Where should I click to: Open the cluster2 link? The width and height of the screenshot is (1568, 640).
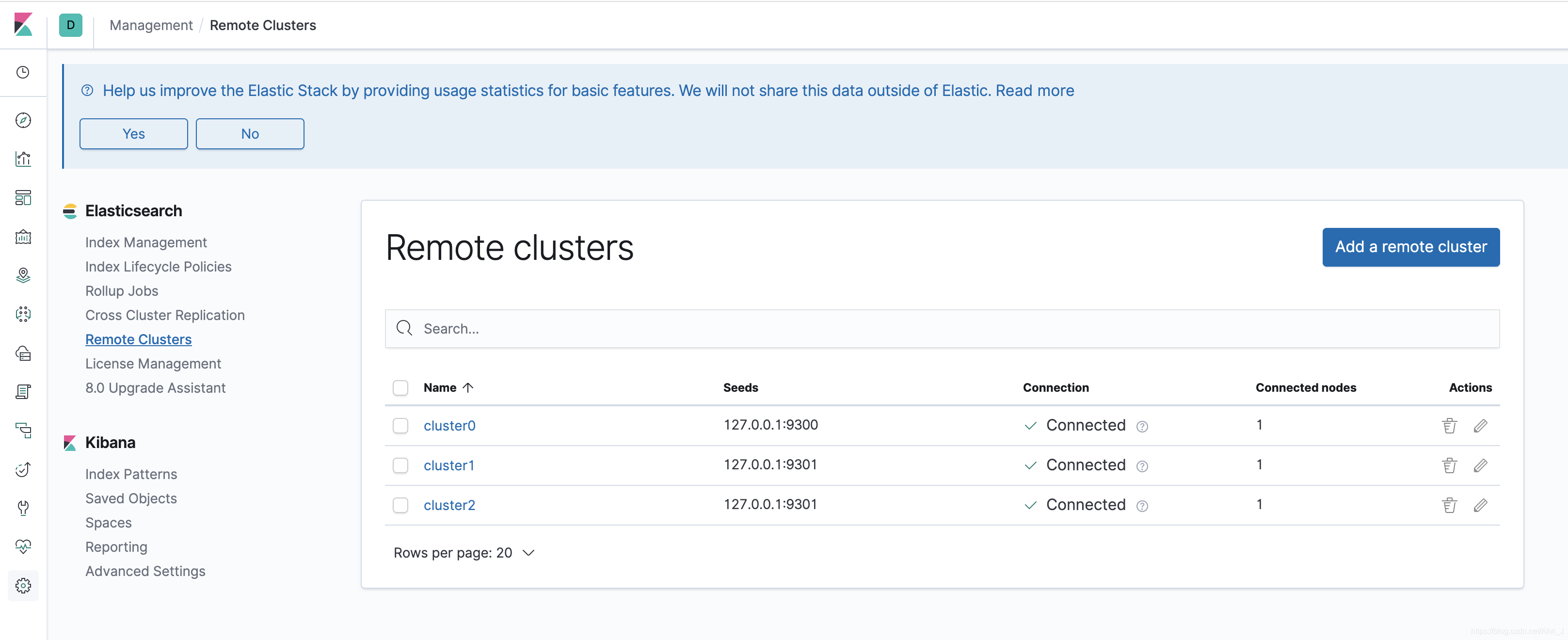click(450, 505)
